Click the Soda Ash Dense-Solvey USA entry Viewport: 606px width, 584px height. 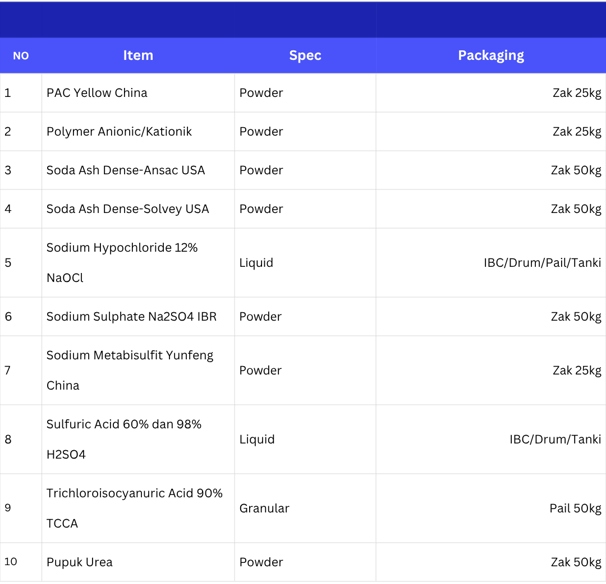click(138, 209)
